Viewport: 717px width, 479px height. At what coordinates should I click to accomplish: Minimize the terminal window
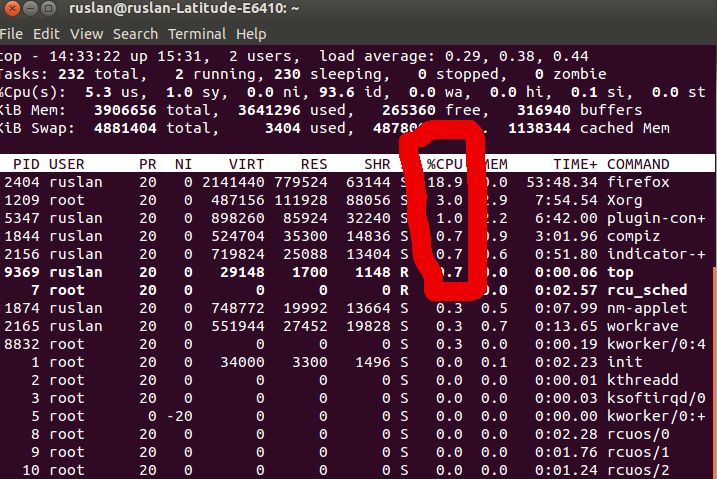[x=30, y=8]
